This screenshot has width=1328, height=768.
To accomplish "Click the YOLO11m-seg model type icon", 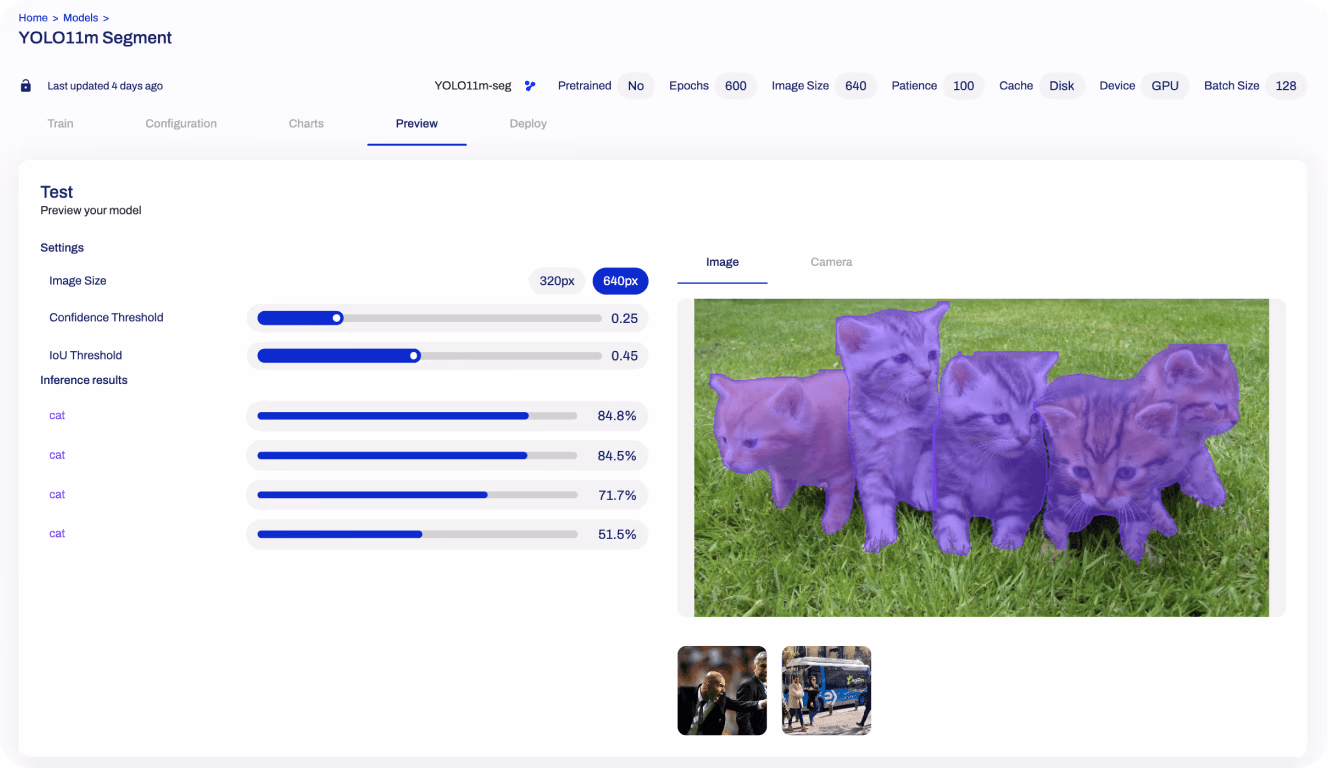I will pyautogui.click(x=530, y=86).
